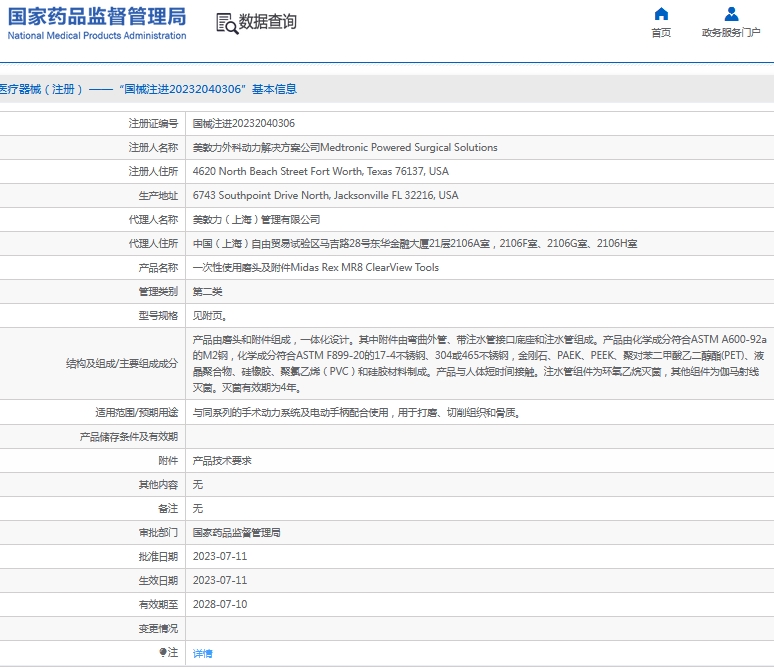Click the 型号规格 row label
Image resolution: width=774 pixels, height=669 pixels.
point(158,316)
